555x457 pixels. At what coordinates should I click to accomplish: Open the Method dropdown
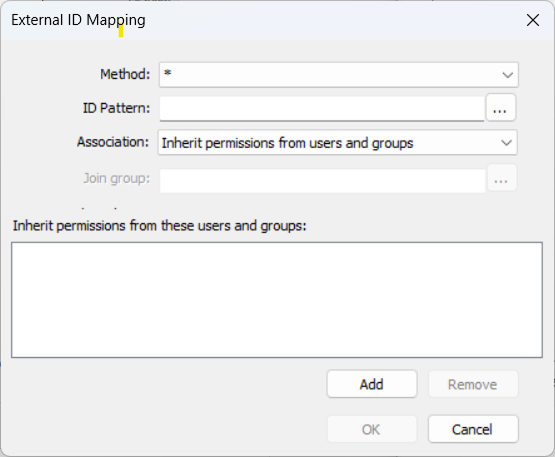(x=339, y=74)
